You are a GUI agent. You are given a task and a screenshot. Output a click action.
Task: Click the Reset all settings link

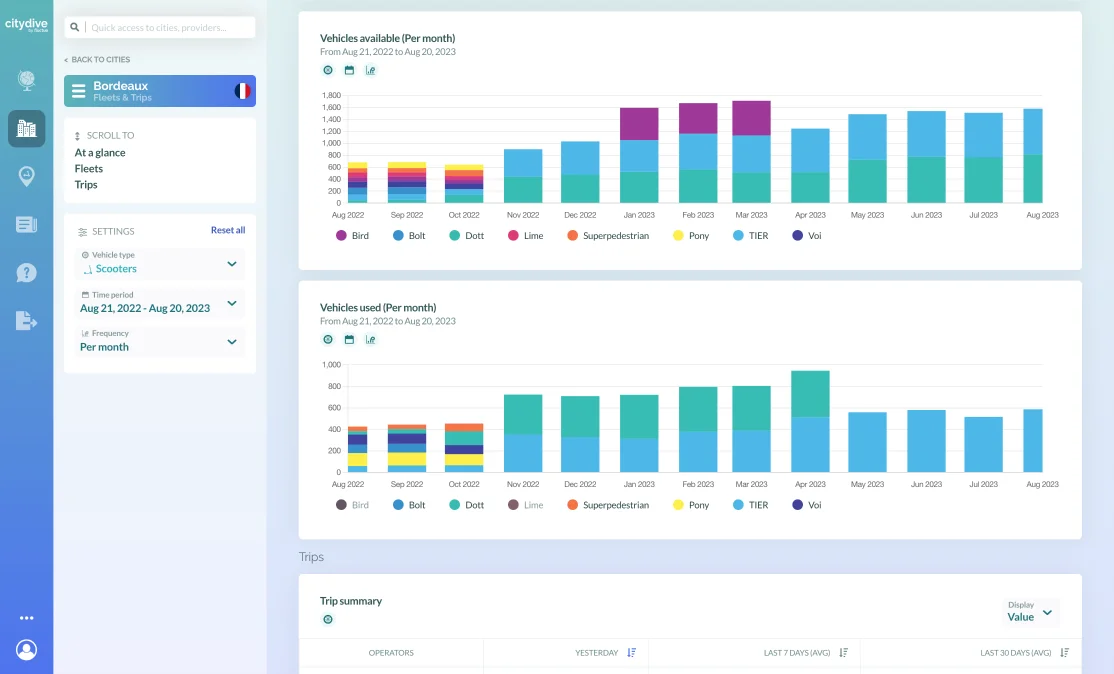click(x=227, y=230)
